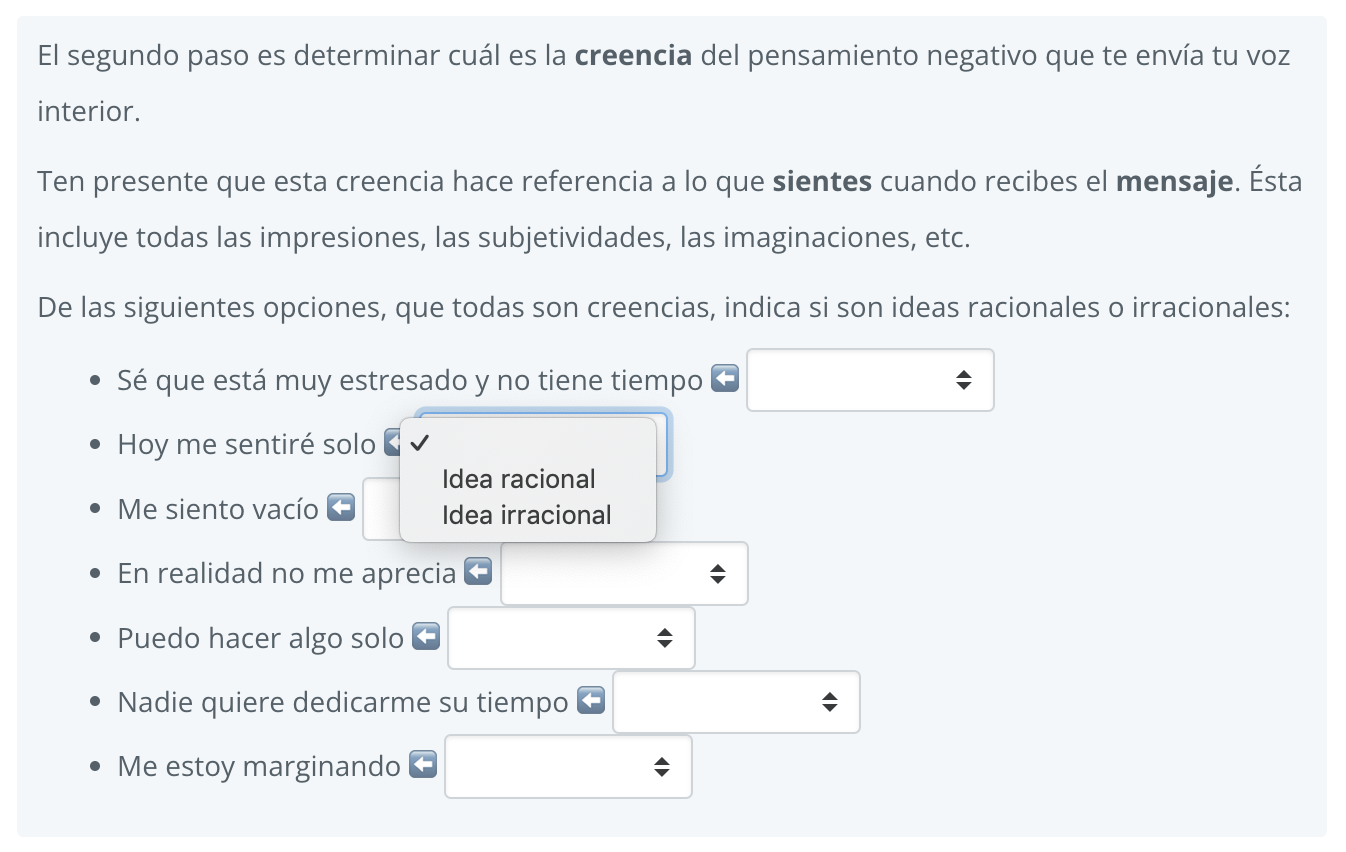Open dropdown for 'En realidad no me aprecia'

(x=624, y=573)
